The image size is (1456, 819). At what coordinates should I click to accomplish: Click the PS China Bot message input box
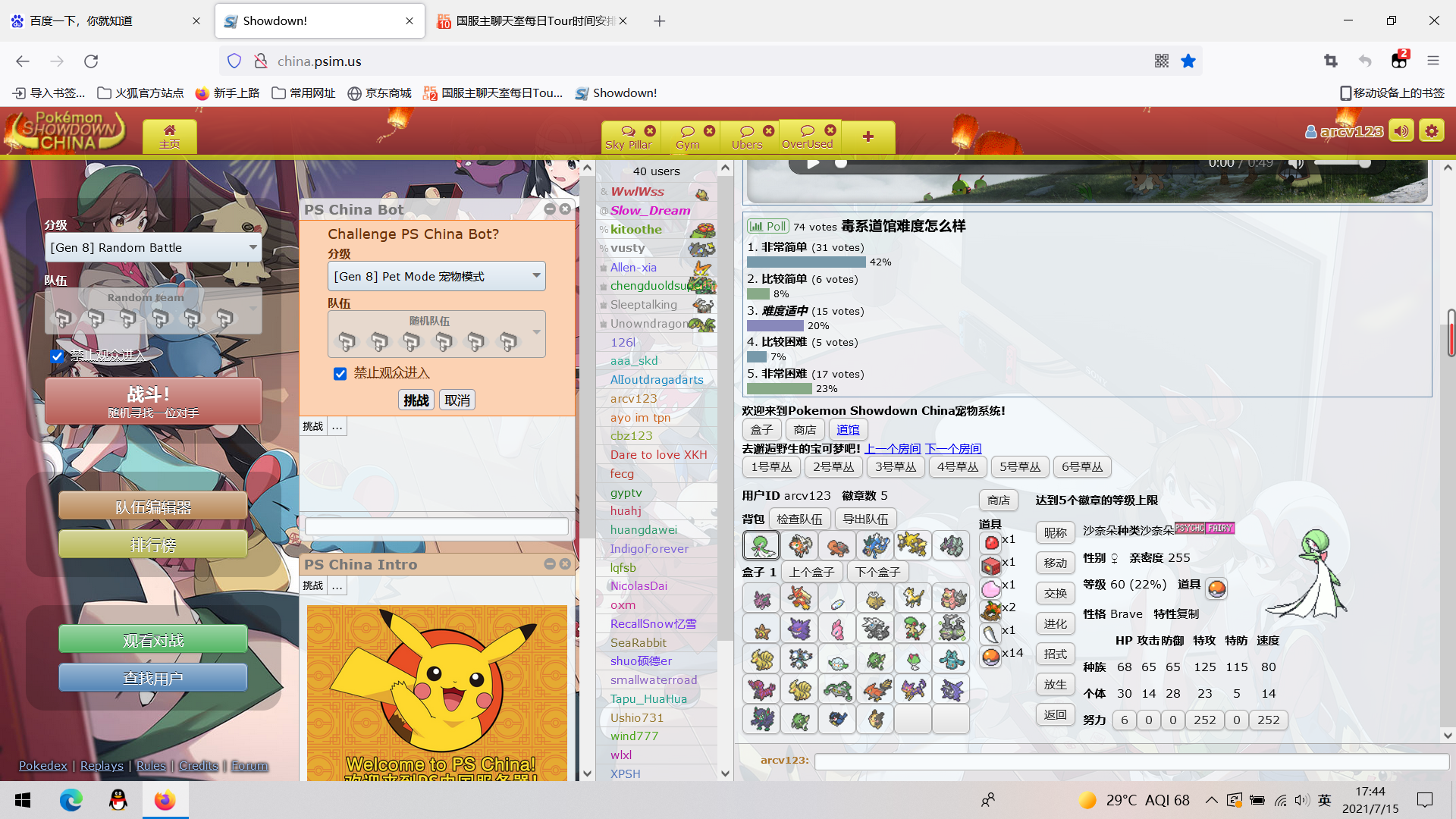coord(437,526)
